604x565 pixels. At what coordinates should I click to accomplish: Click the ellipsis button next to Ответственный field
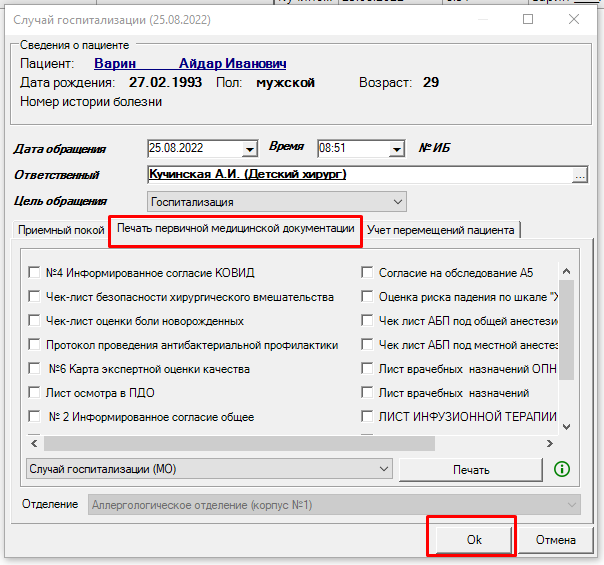tap(578, 176)
